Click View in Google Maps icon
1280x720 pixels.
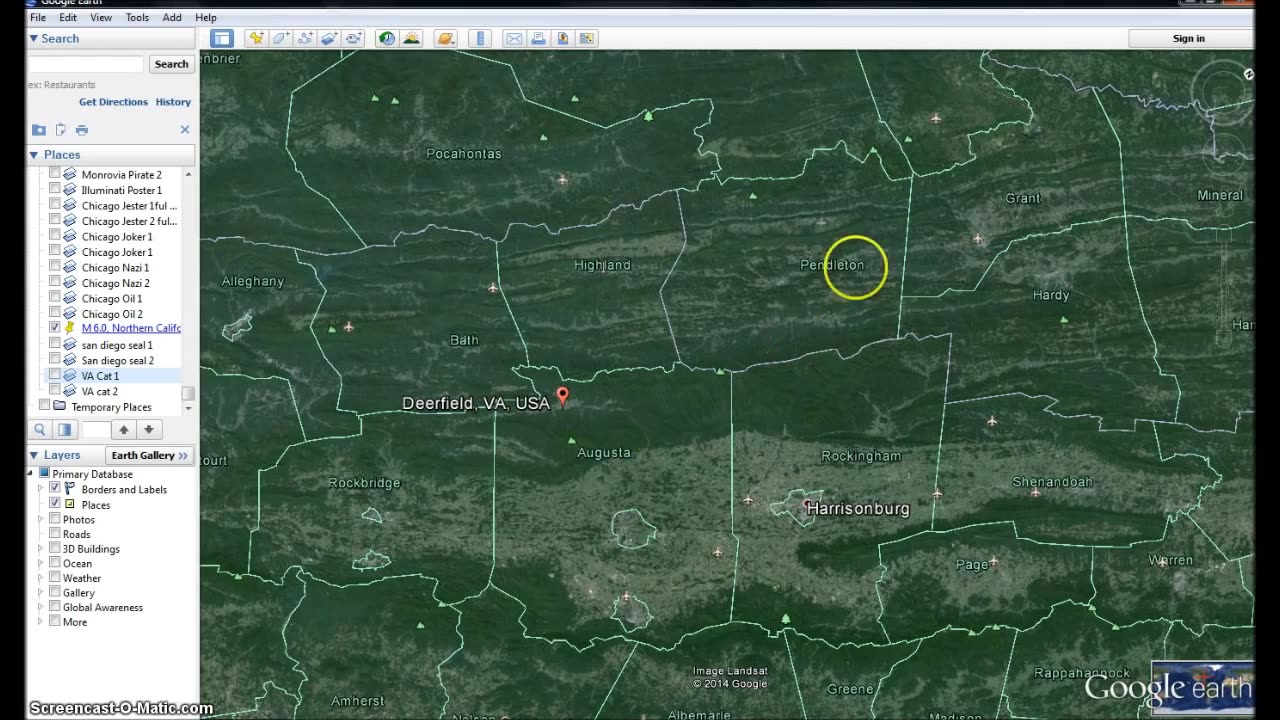click(x=586, y=38)
